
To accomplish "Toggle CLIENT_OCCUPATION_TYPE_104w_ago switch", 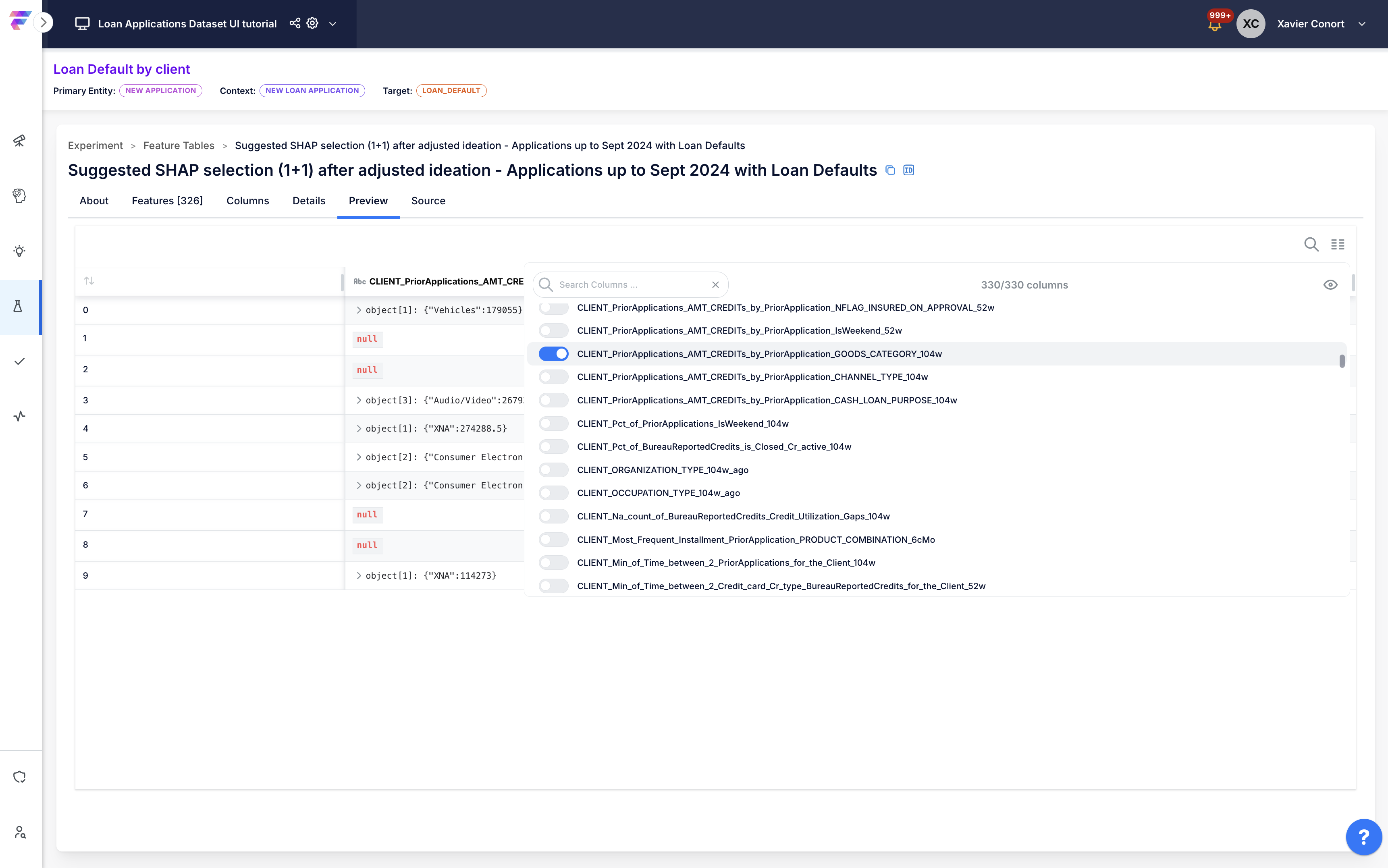I will pos(553,493).
